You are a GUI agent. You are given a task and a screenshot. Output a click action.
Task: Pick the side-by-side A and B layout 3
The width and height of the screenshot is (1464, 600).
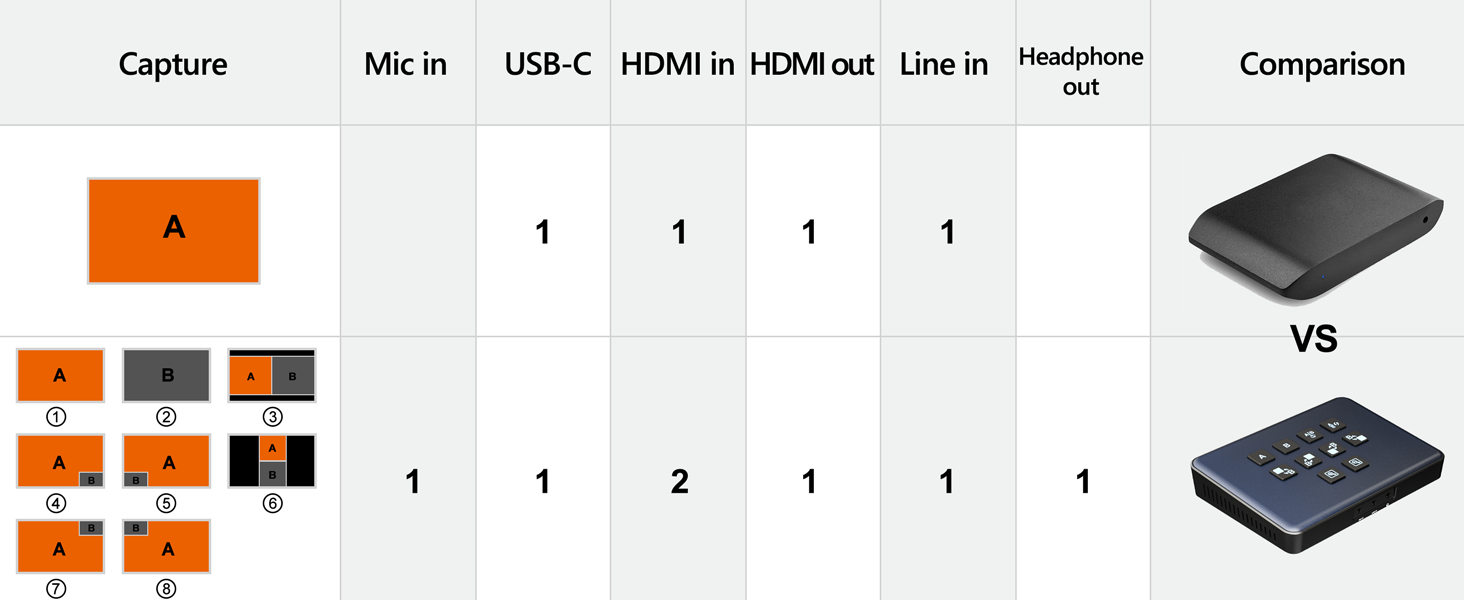point(272,375)
